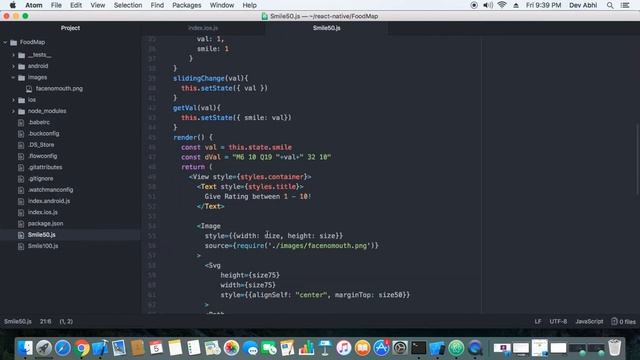Open Keynote app in the dock

point(325,348)
